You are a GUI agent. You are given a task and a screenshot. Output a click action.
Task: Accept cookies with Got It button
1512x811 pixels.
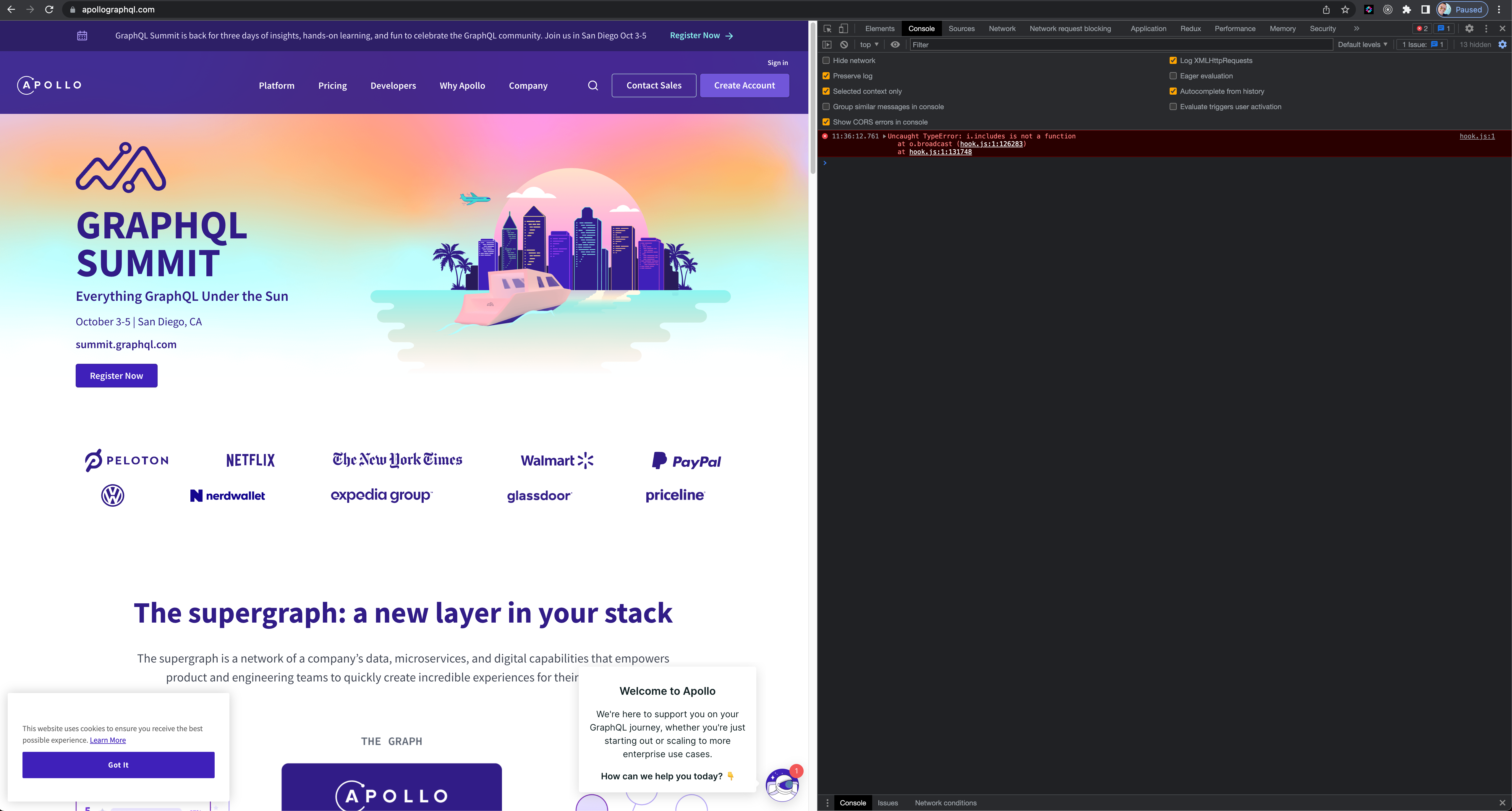tap(118, 765)
